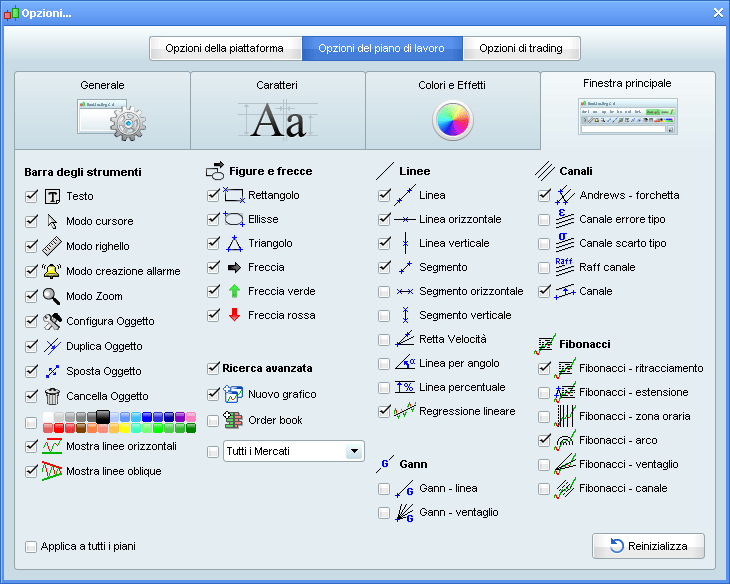
Task: Open the Tutti i Mercati dropdown
Action: pyautogui.click(x=353, y=451)
